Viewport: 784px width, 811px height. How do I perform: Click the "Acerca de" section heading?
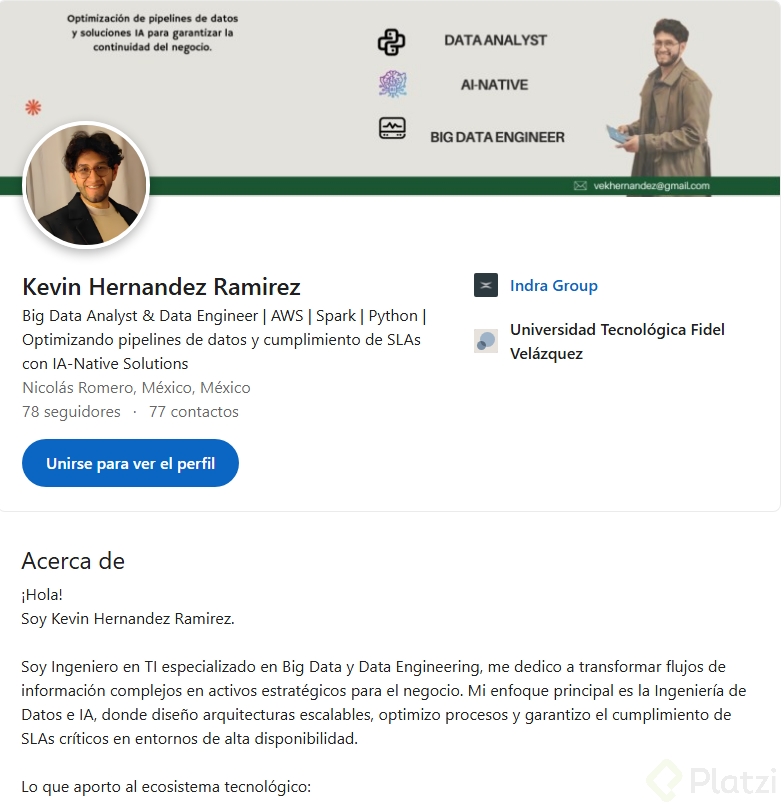(73, 561)
